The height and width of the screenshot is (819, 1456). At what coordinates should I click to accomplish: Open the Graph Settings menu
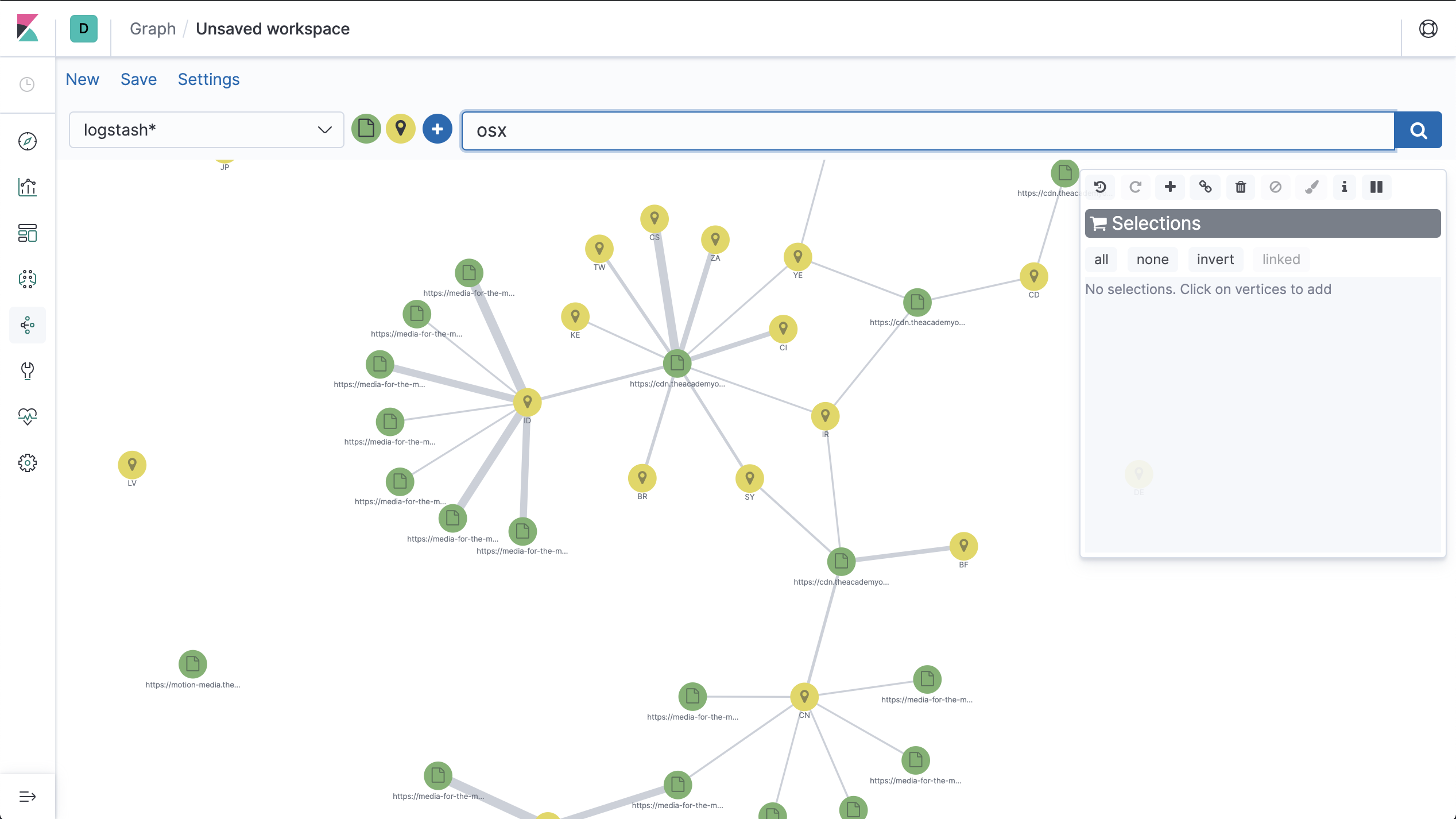[x=208, y=79]
